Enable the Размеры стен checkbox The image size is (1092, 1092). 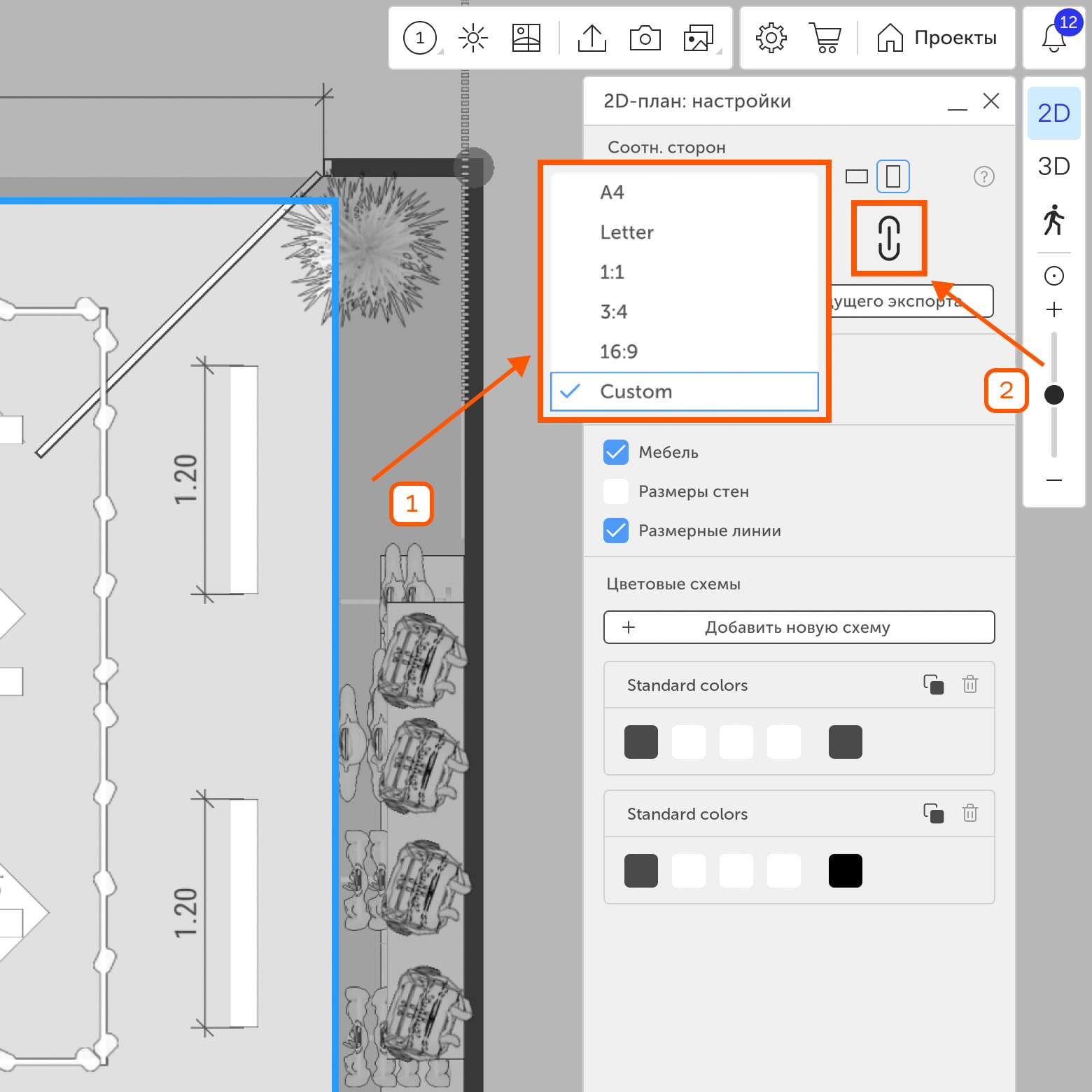(616, 491)
